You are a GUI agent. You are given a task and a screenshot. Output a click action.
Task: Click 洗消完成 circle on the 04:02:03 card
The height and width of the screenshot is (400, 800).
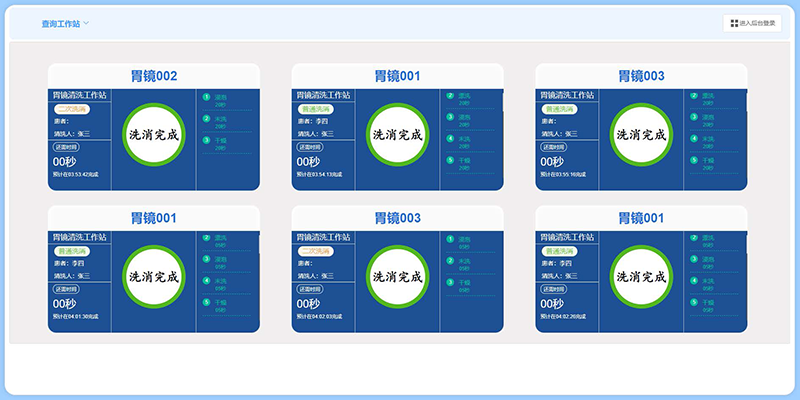[x=397, y=277]
